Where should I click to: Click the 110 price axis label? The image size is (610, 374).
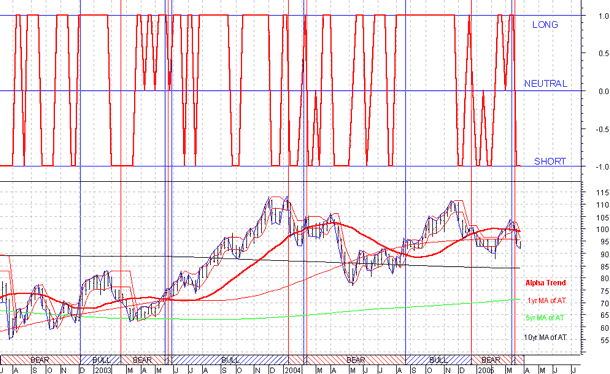(x=604, y=205)
